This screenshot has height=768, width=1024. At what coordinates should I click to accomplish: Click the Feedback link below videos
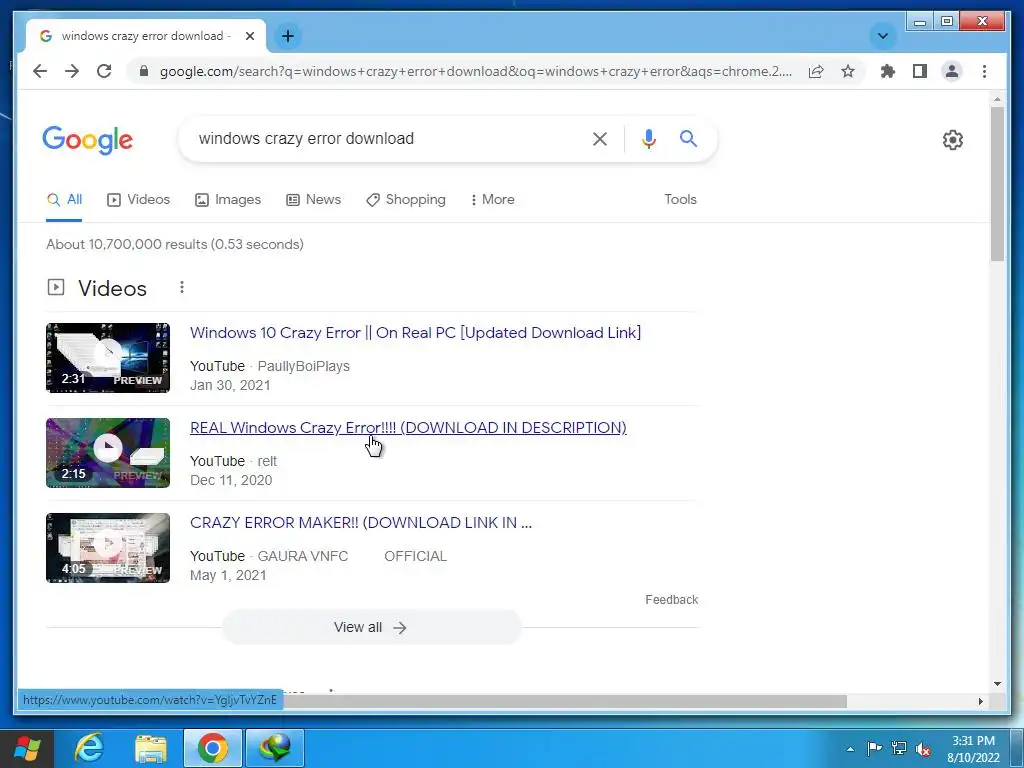pos(671,600)
